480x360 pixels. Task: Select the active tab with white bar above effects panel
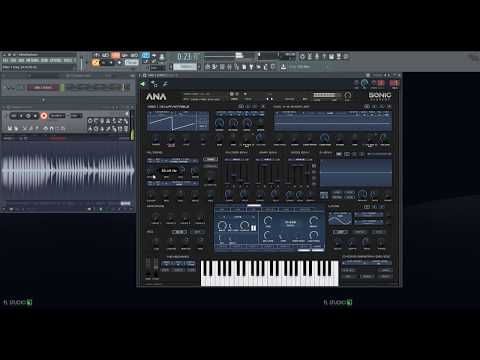point(254,209)
